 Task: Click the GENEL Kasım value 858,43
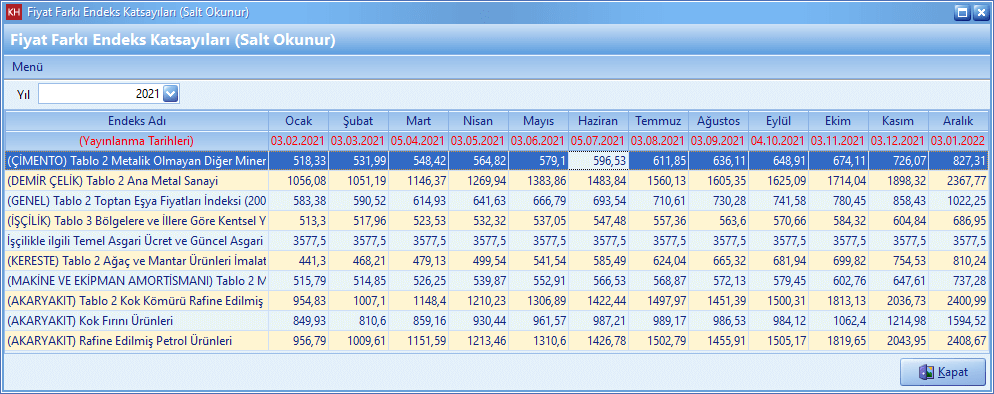[x=898, y=201]
